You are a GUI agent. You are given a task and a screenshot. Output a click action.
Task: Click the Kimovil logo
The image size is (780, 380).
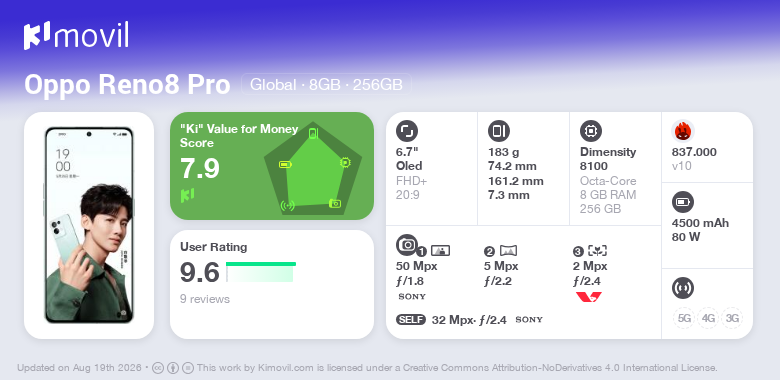click(76, 36)
